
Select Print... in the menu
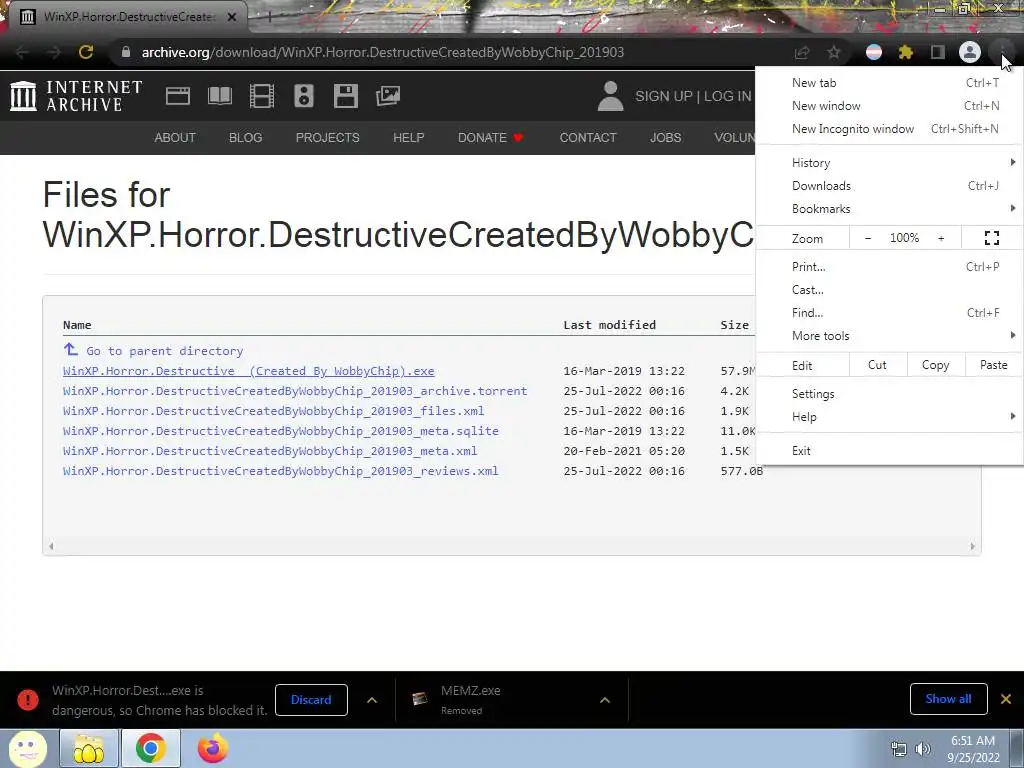889,266
